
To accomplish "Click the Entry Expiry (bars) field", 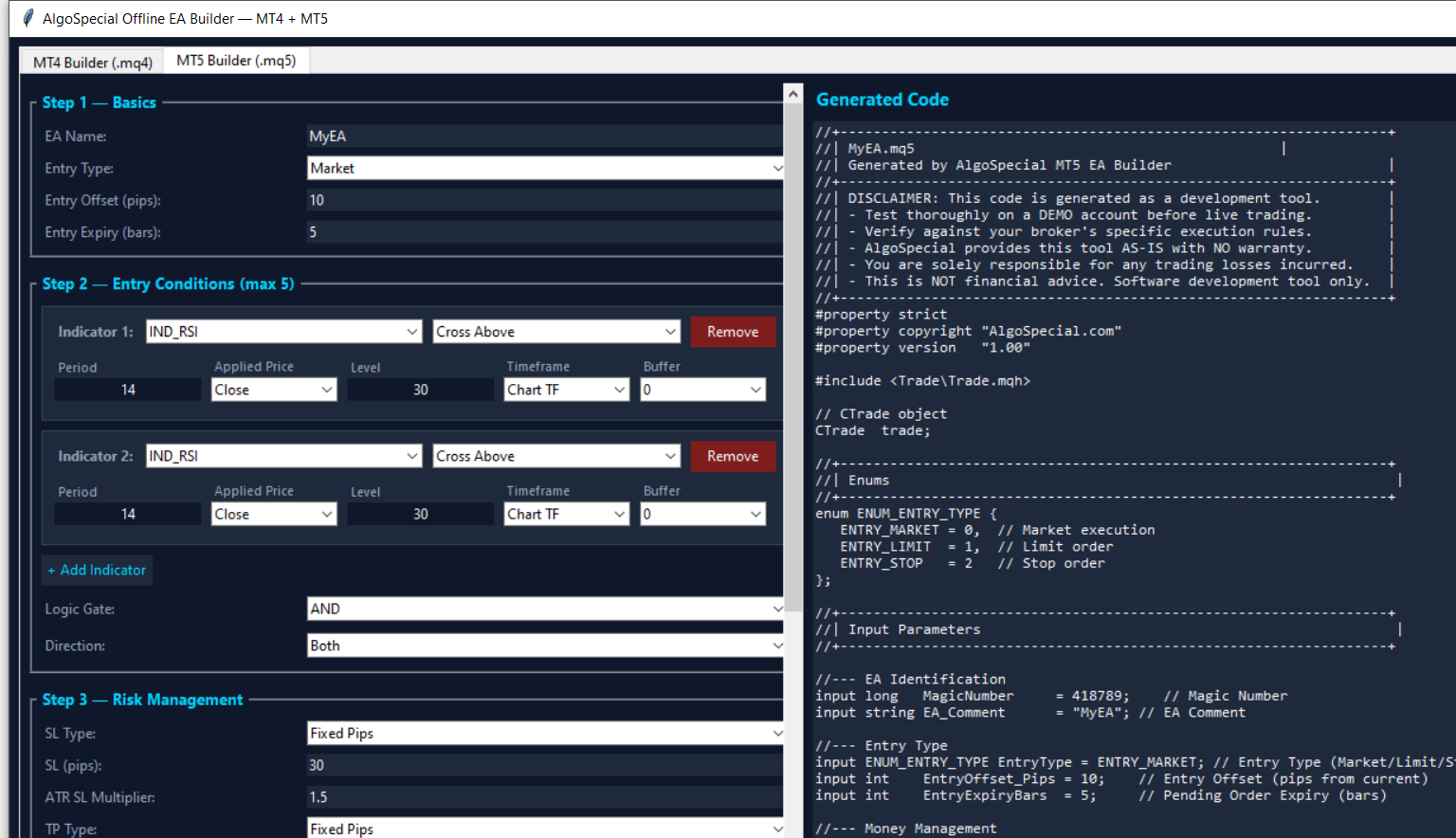I will pos(545,232).
